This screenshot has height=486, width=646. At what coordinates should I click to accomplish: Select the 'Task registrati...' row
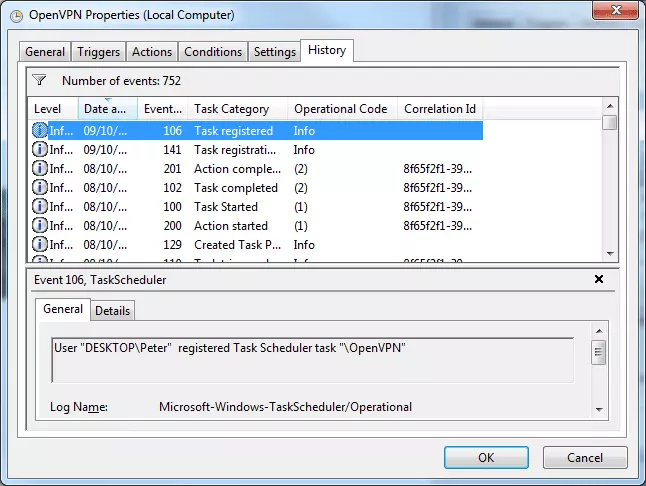point(255,150)
